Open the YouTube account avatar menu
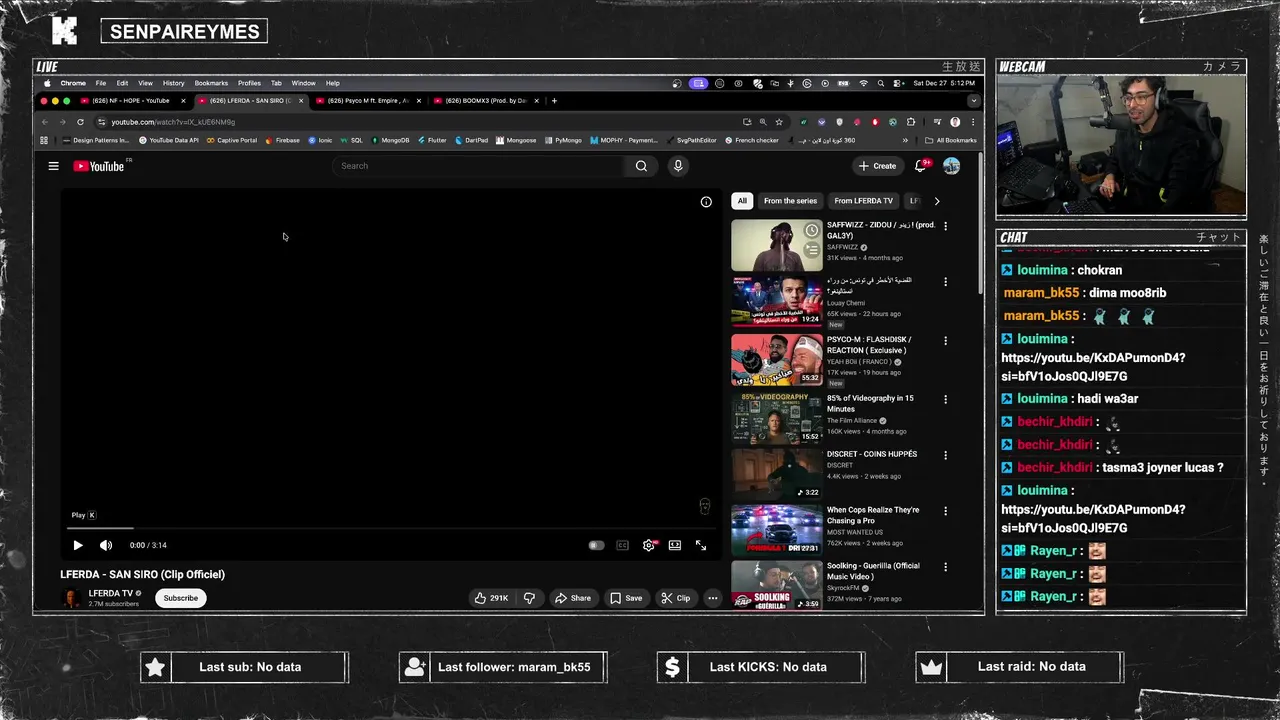Image resolution: width=1280 pixels, height=720 pixels. click(x=951, y=166)
